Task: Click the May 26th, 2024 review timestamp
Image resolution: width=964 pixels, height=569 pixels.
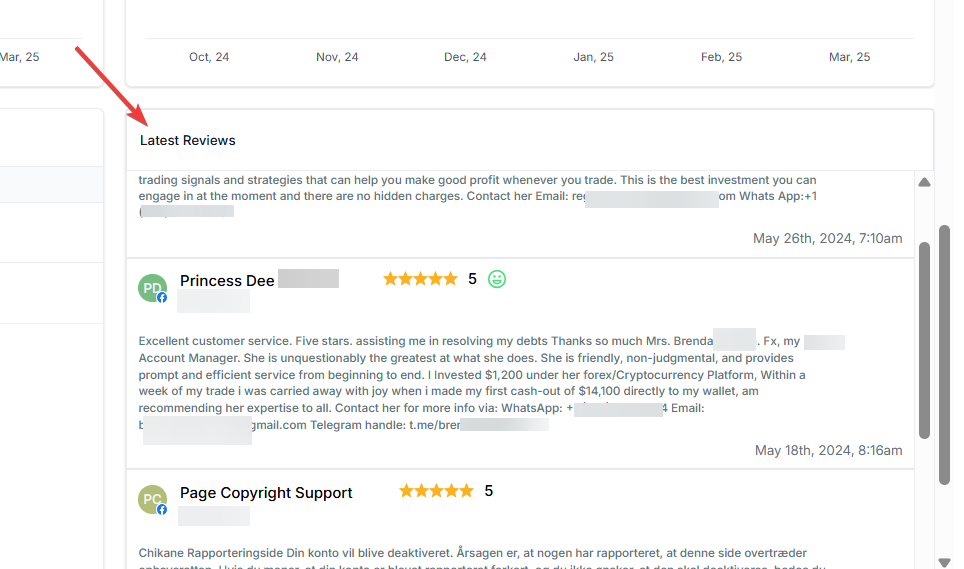Action: (x=827, y=238)
